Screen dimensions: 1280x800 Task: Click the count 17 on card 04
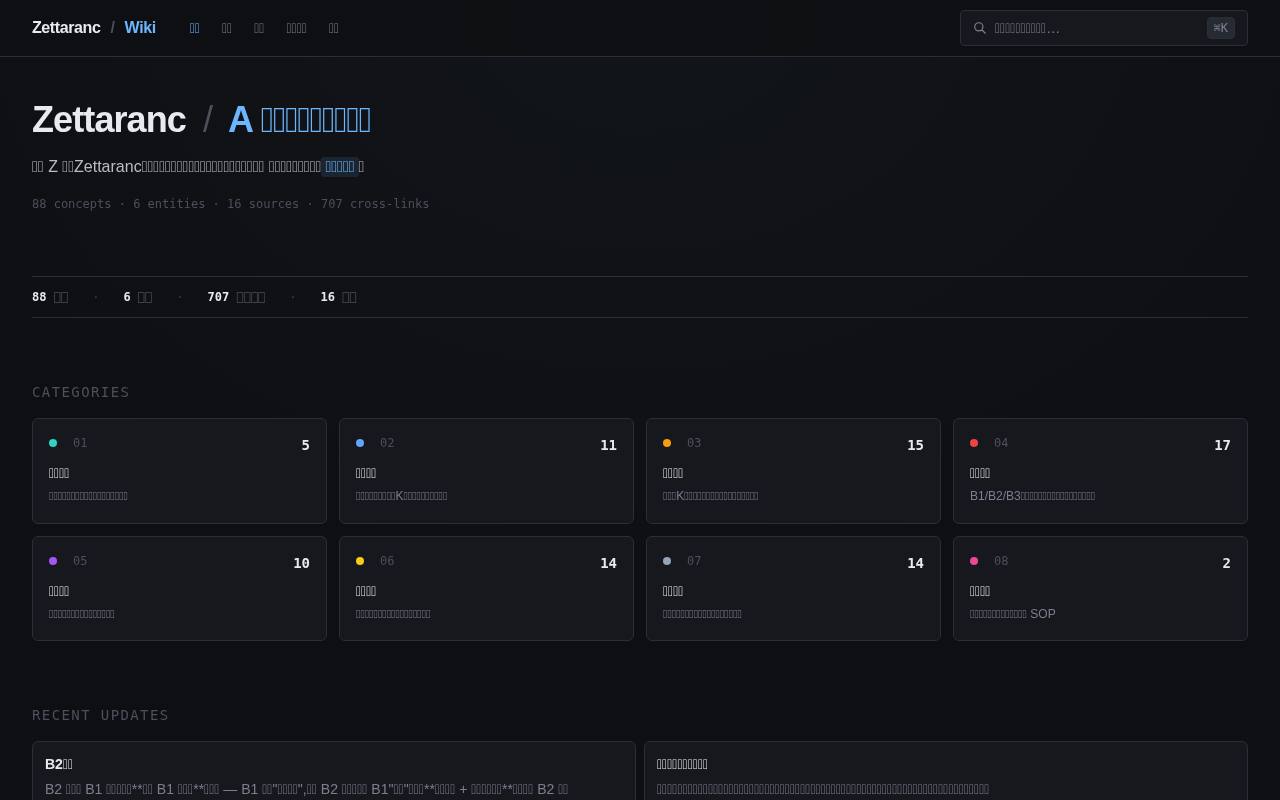(1222, 445)
